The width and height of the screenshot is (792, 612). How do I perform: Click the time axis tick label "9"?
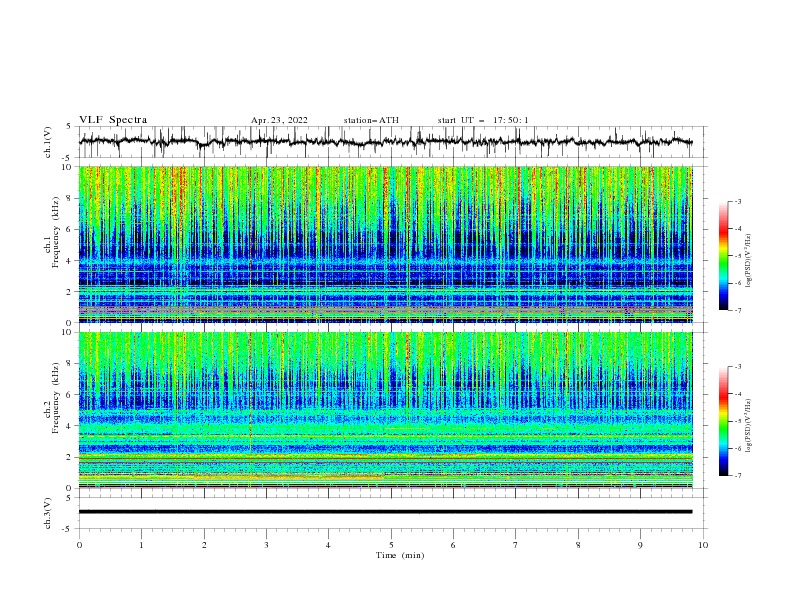(x=640, y=545)
